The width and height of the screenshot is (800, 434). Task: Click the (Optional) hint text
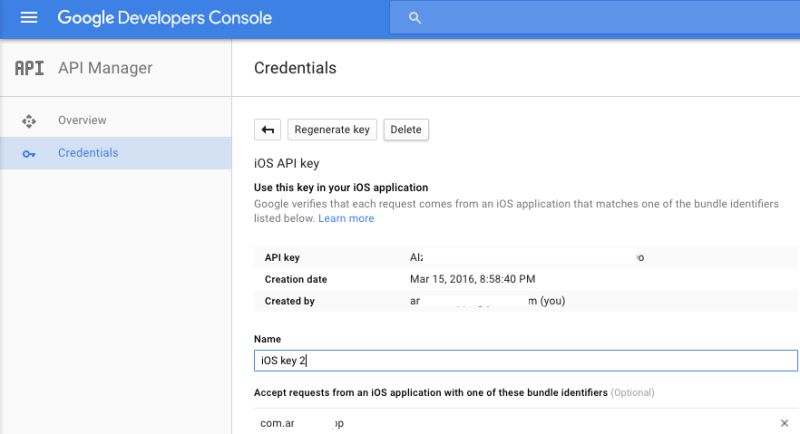click(x=632, y=393)
